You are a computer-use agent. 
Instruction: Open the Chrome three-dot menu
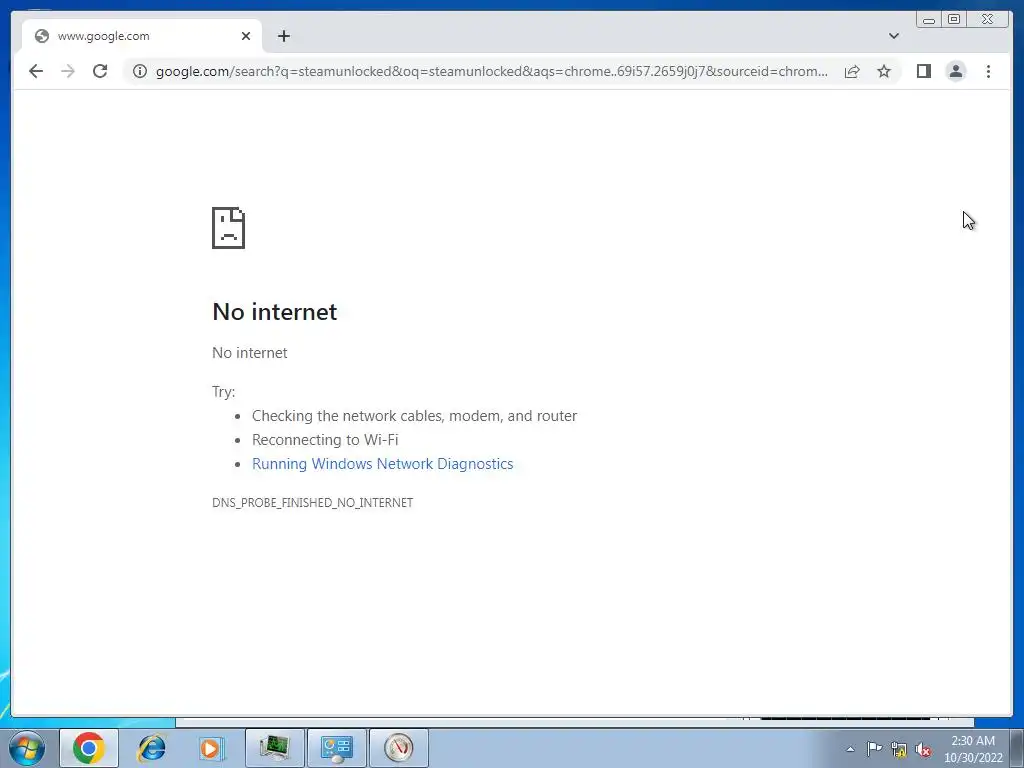tap(989, 71)
